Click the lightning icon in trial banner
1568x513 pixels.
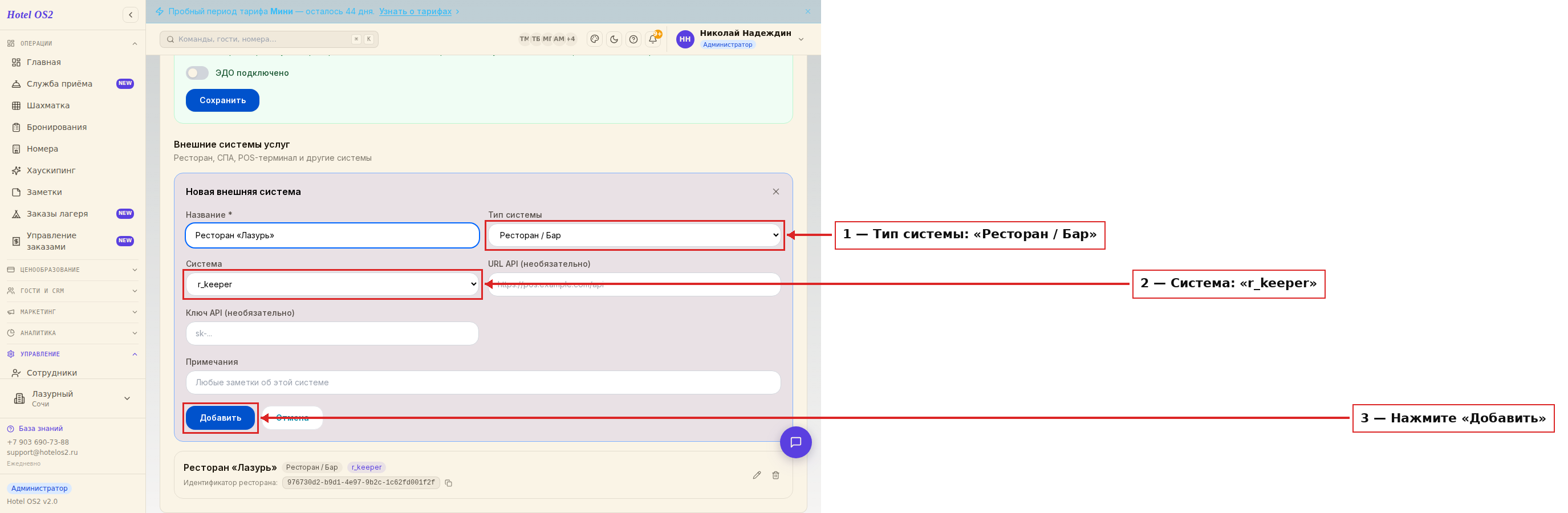click(x=160, y=11)
